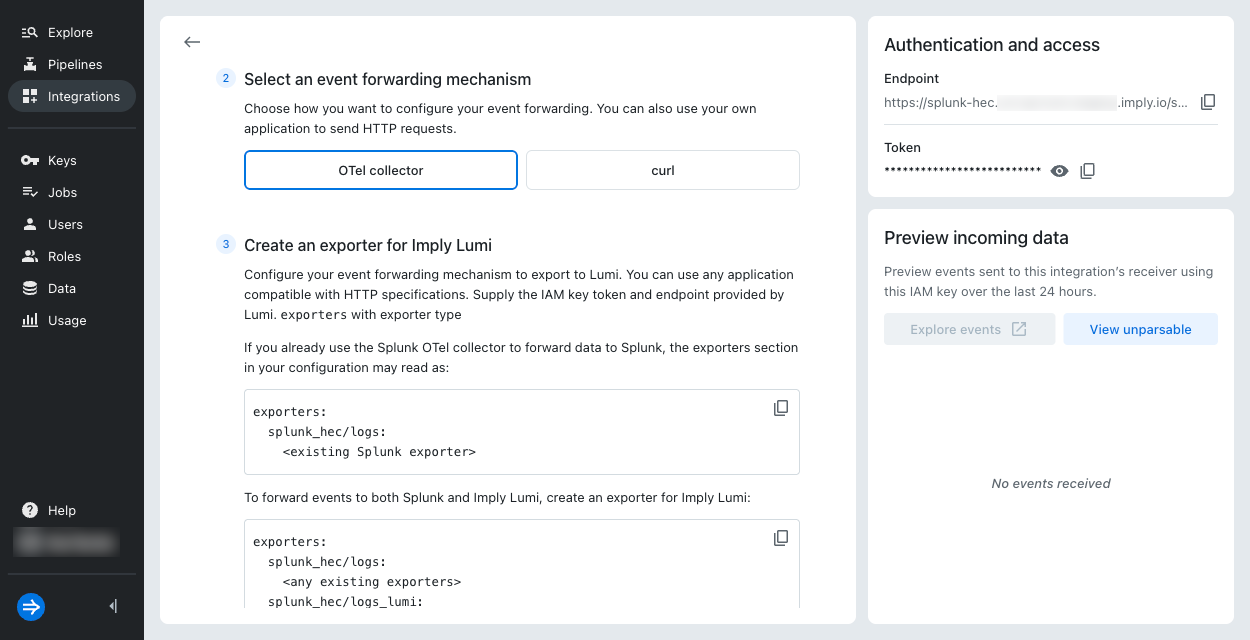
Task: Click the masked Token value
Action: click(x=963, y=171)
